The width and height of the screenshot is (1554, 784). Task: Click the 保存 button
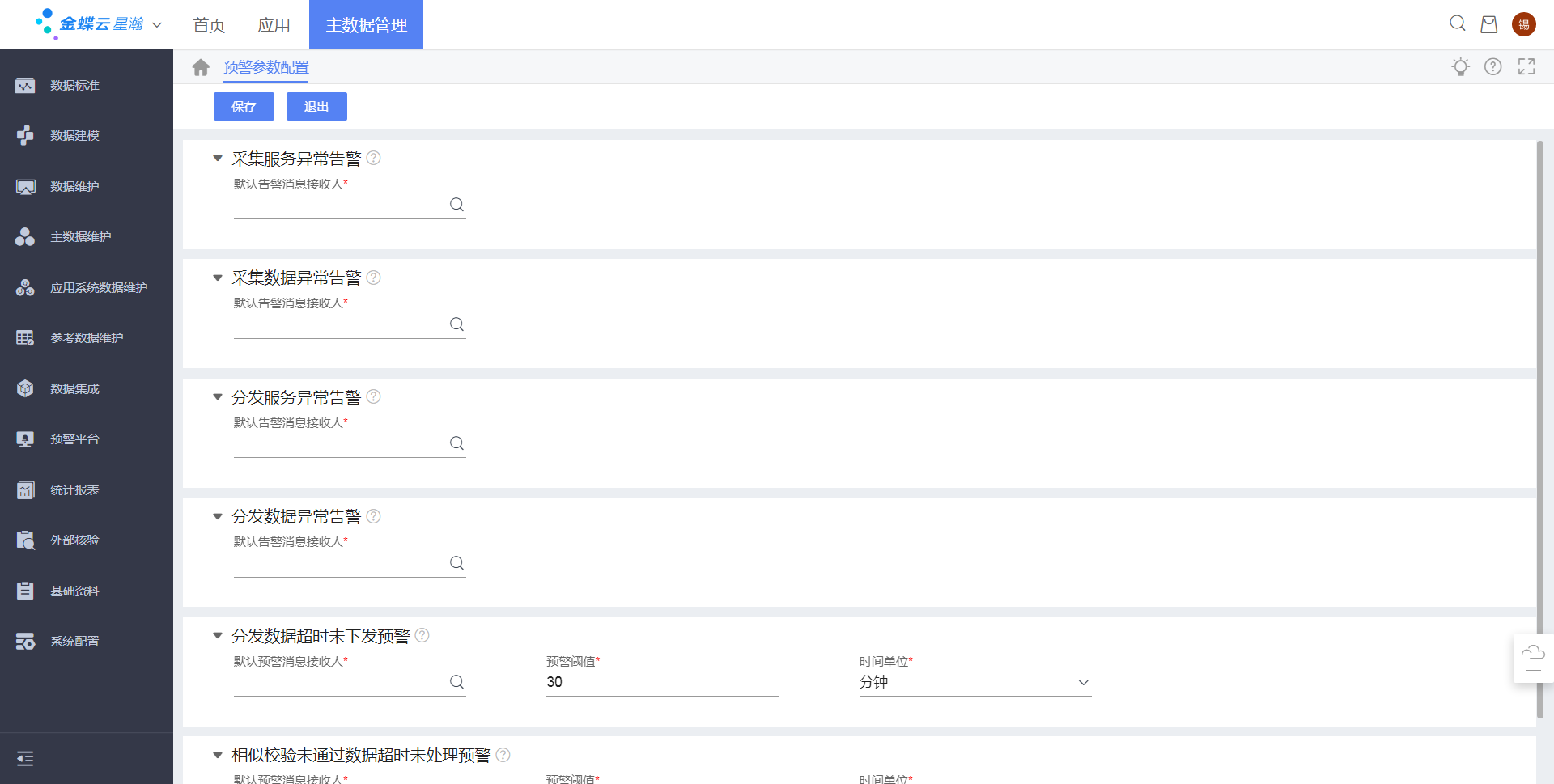244,106
